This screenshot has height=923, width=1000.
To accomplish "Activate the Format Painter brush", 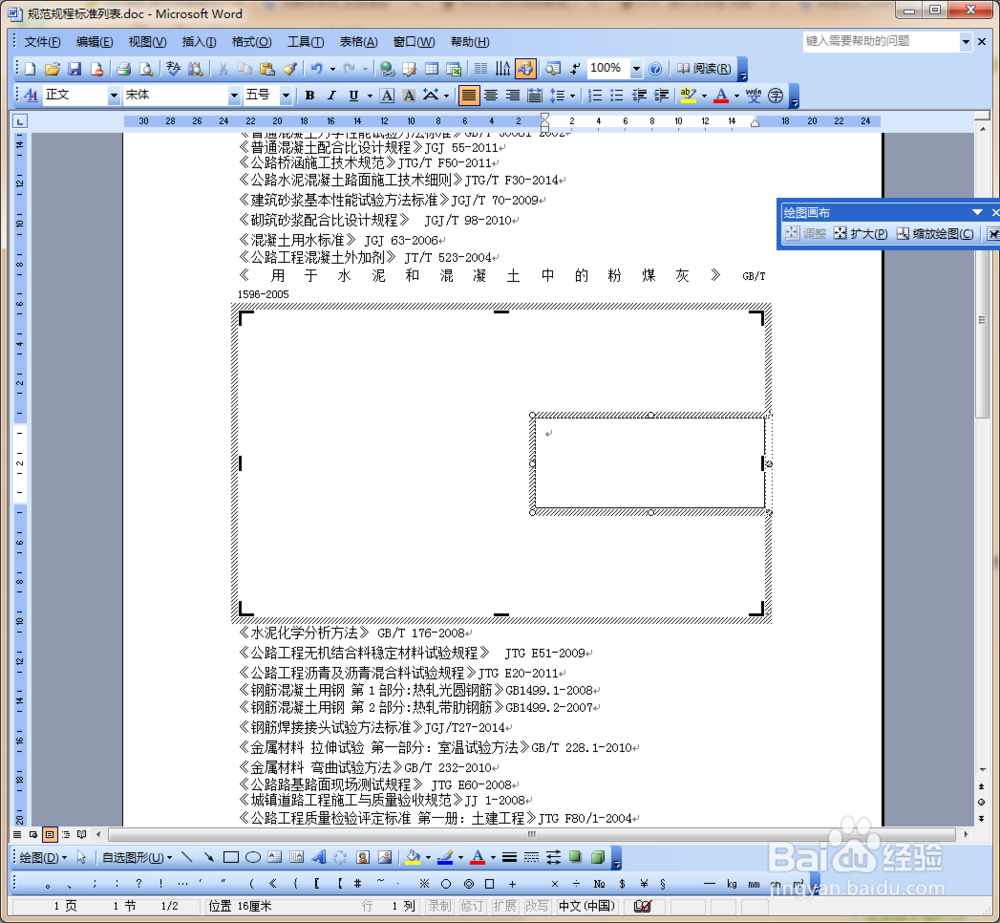I will coord(290,69).
